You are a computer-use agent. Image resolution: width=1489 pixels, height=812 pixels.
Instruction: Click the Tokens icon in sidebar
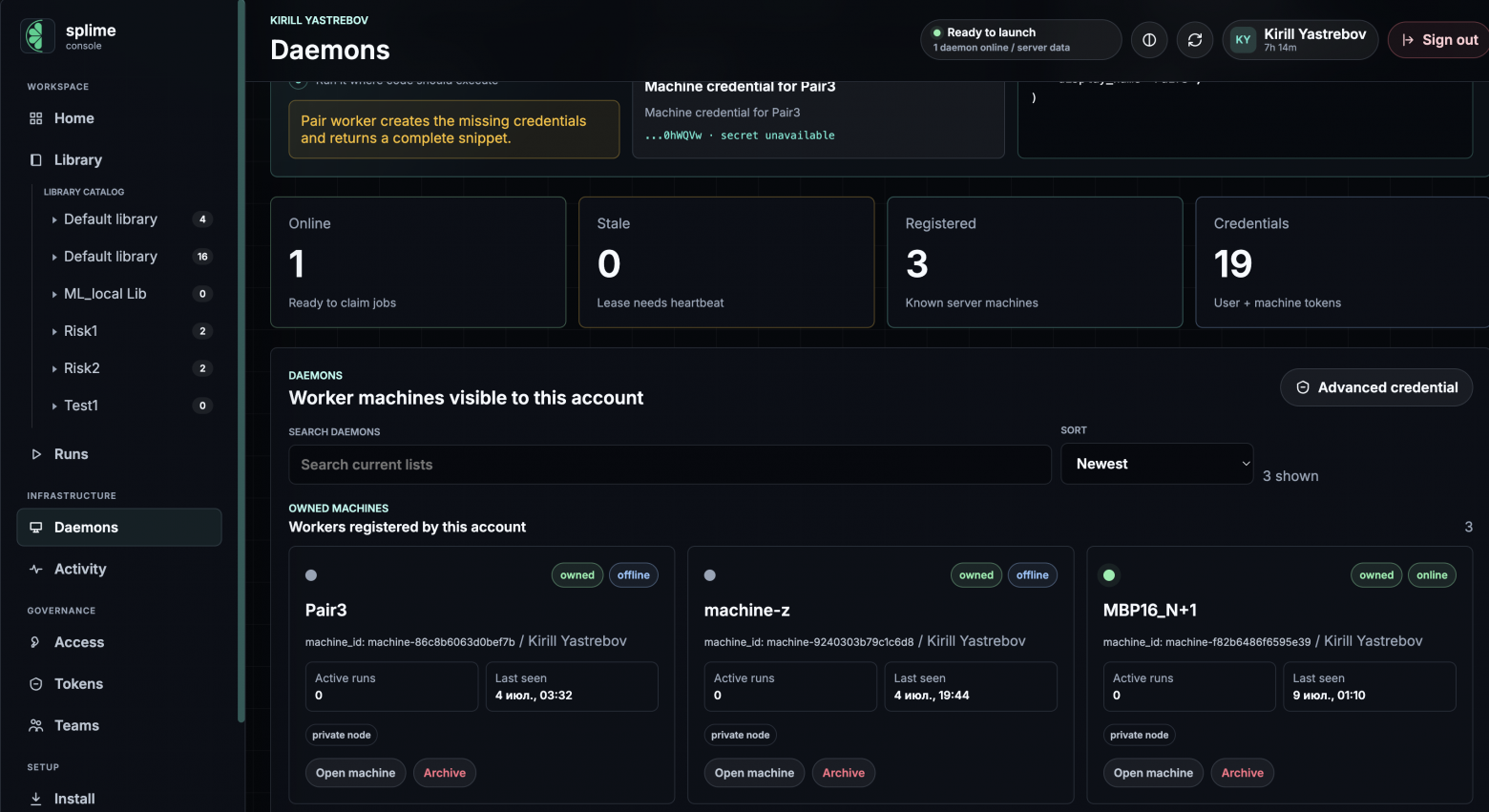[x=36, y=684]
